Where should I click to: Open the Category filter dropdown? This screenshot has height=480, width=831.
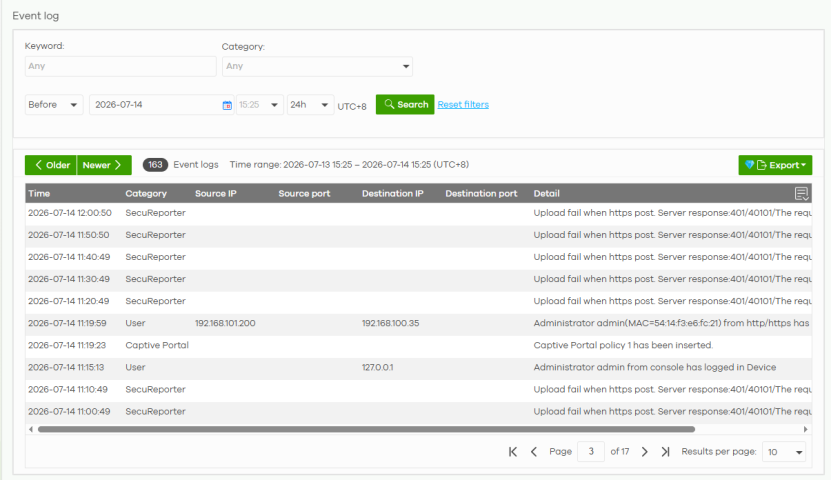click(317, 66)
